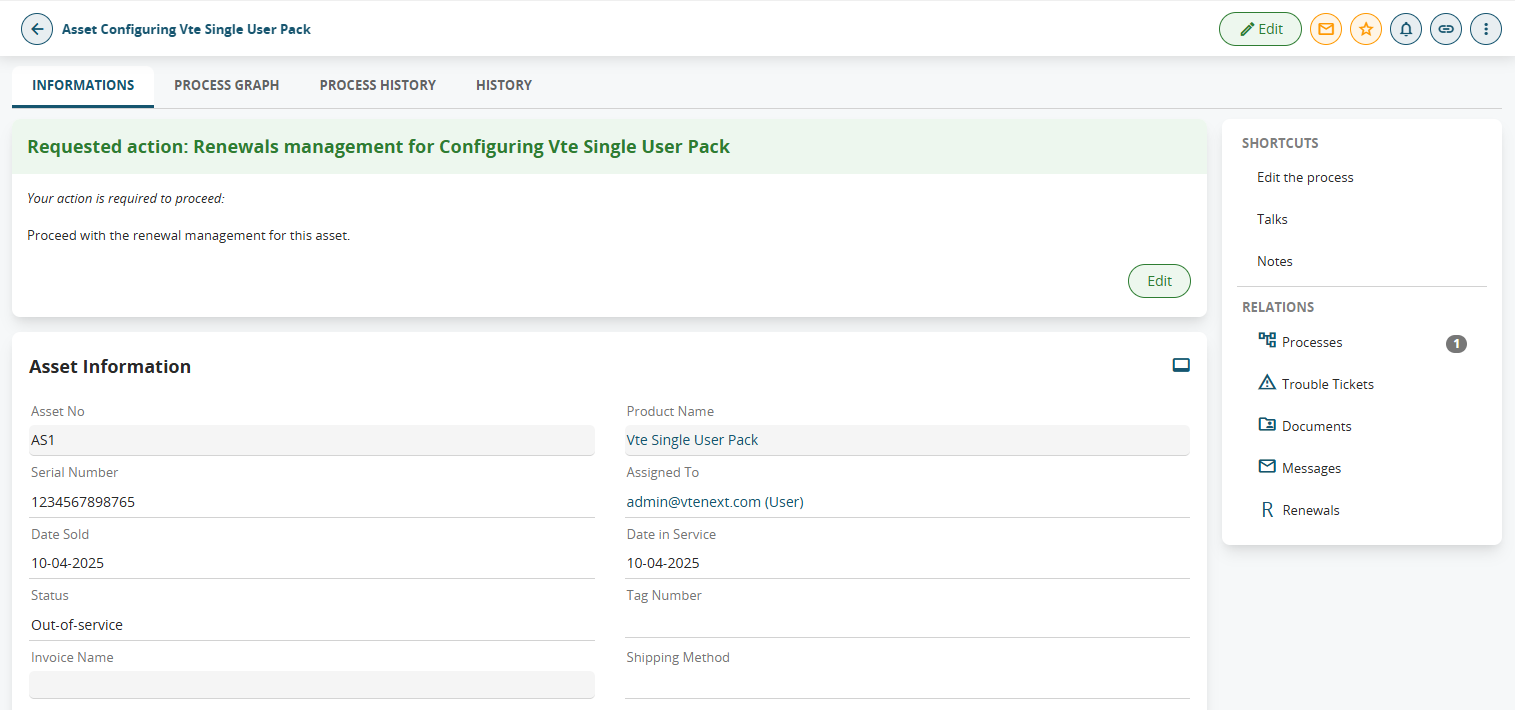Image resolution: width=1515 pixels, height=710 pixels.
Task: Click the link chain icon in header
Action: [x=1446, y=29]
